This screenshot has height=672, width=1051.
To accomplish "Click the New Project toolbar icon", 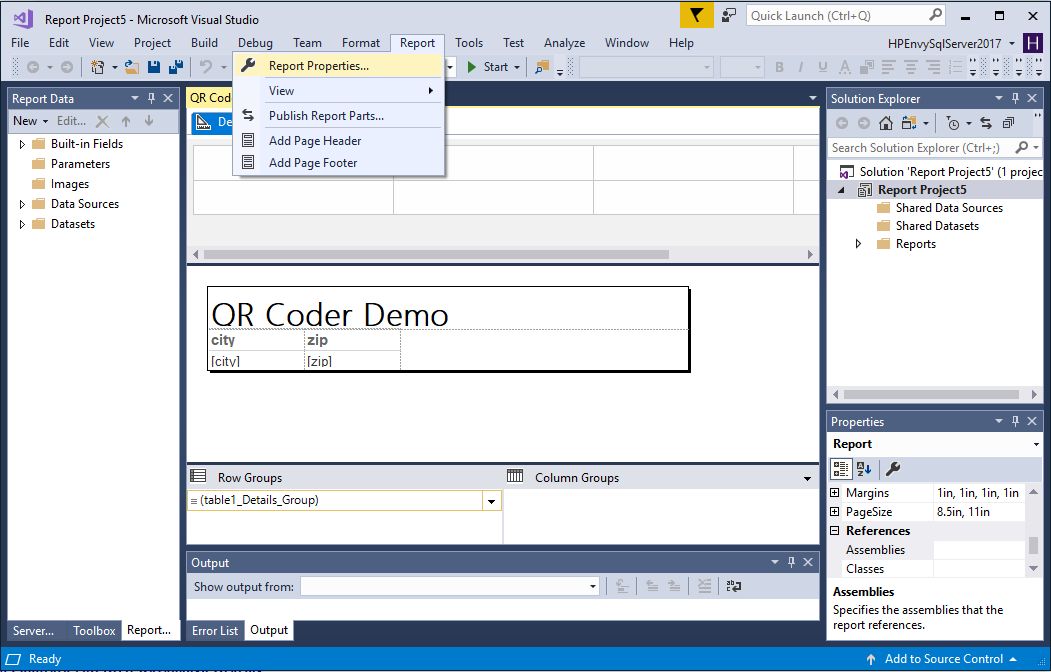I will click(x=98, y=67).
